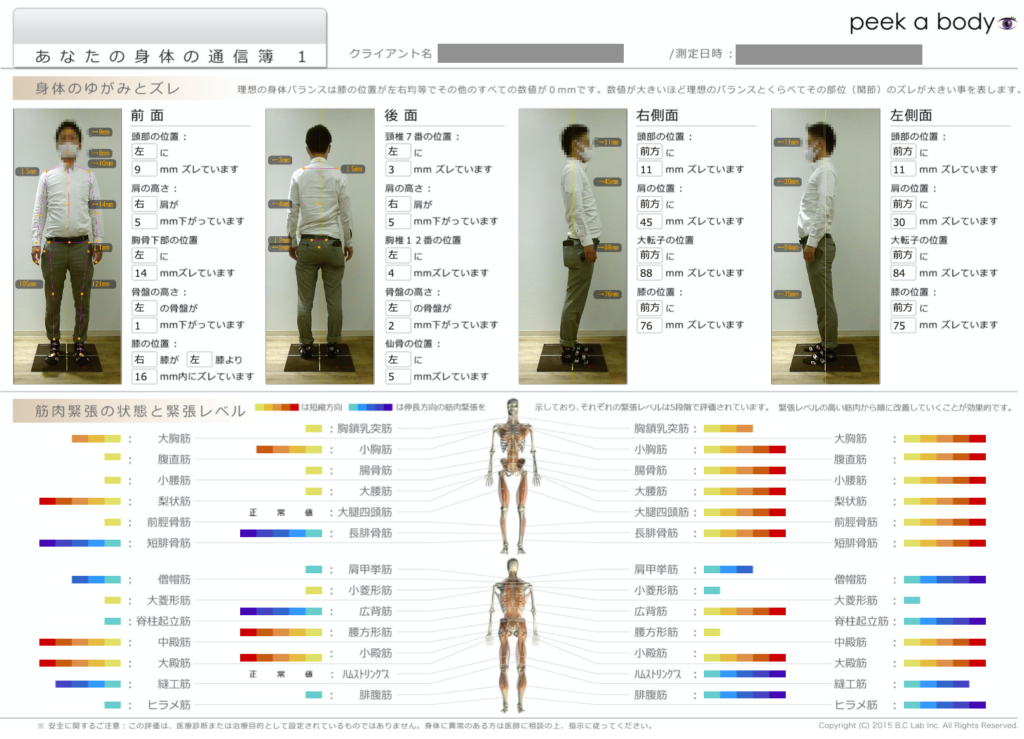Viewport: 1024px width, 739px height.
Task: Open the 左側面 left-side posture photo
Action: point(823,246)
